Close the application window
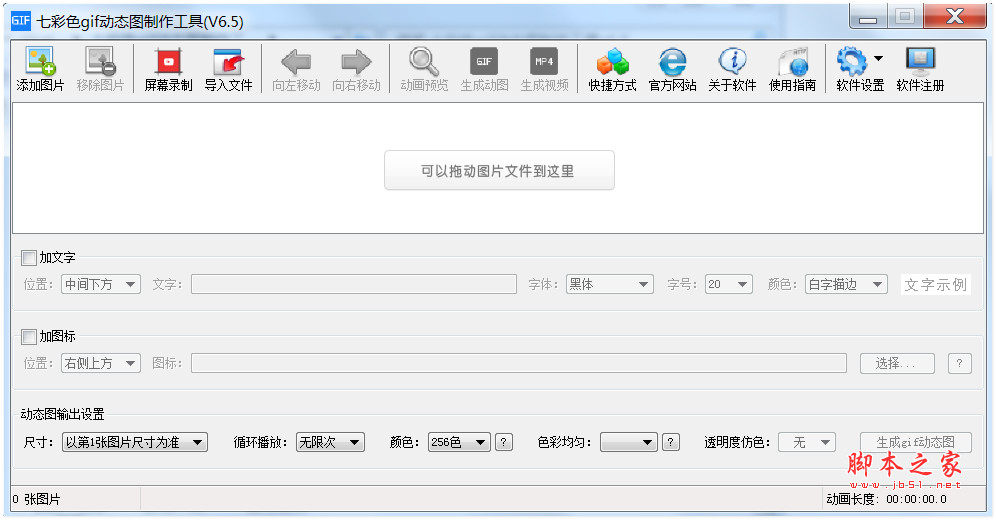 955,17
